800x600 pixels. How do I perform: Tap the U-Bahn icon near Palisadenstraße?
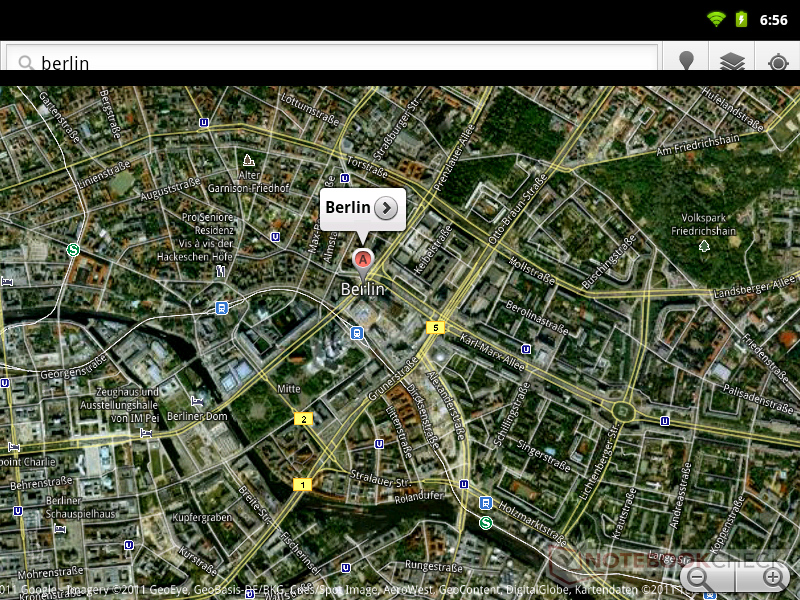[x=665, y=421]
